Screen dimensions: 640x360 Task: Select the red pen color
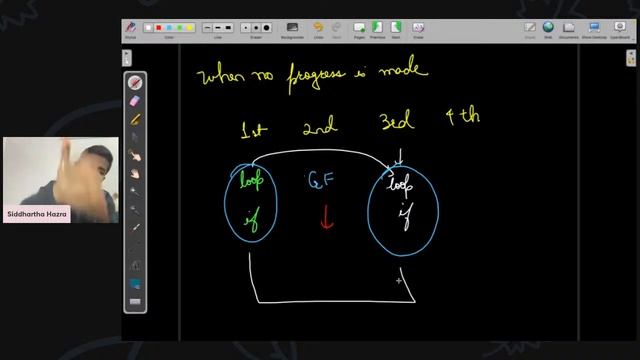tap(159, 28)
